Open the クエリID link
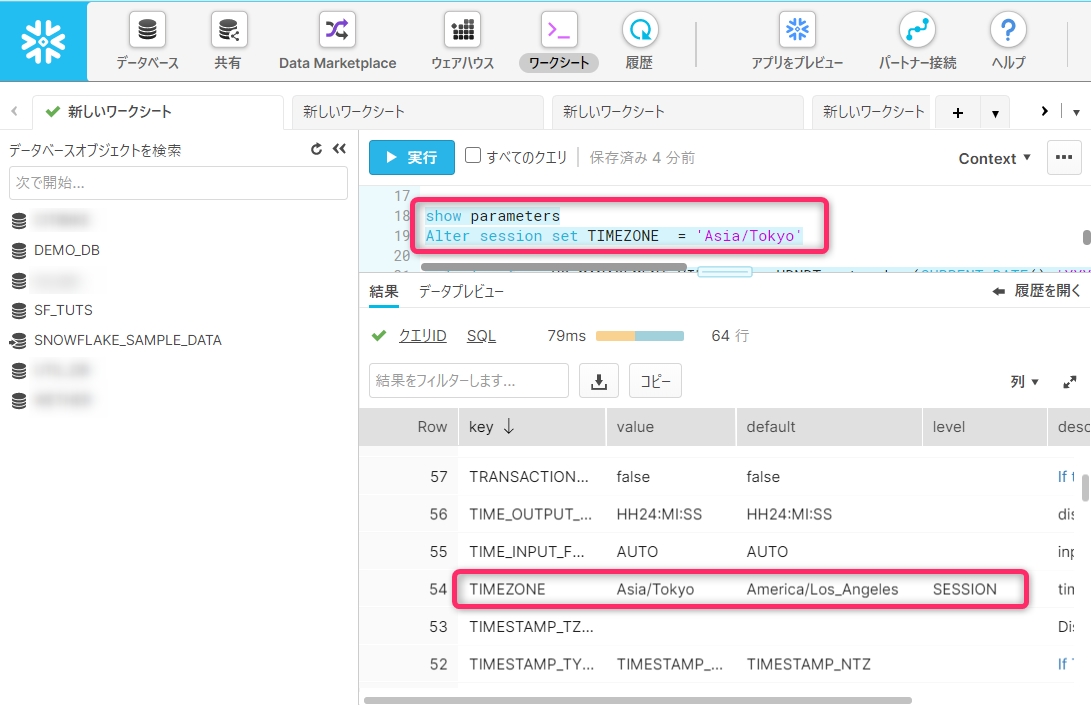Image resolution: width=1091 pixels, height=705 pixels. (422, 336)
